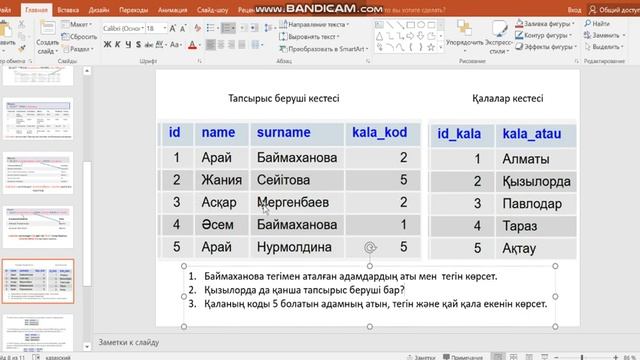The image size is (640, 360).
Task: Click the Format Painter brush
Action: (x=21, y=49)
